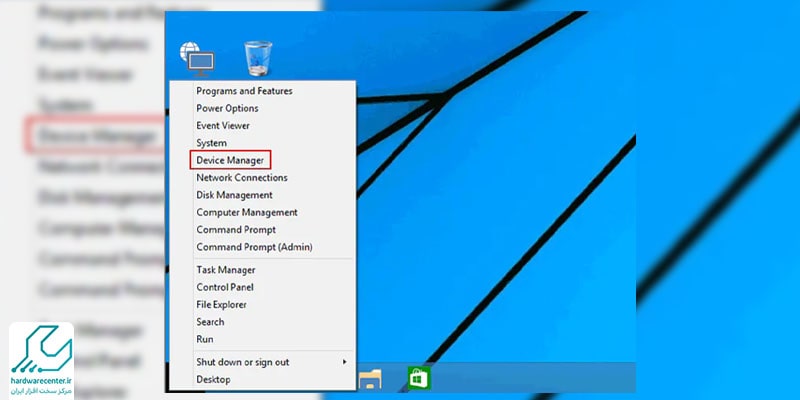Choose File Explorer in the menu
The width and height of the screenshot is (800, 400).
coord(262,305)
